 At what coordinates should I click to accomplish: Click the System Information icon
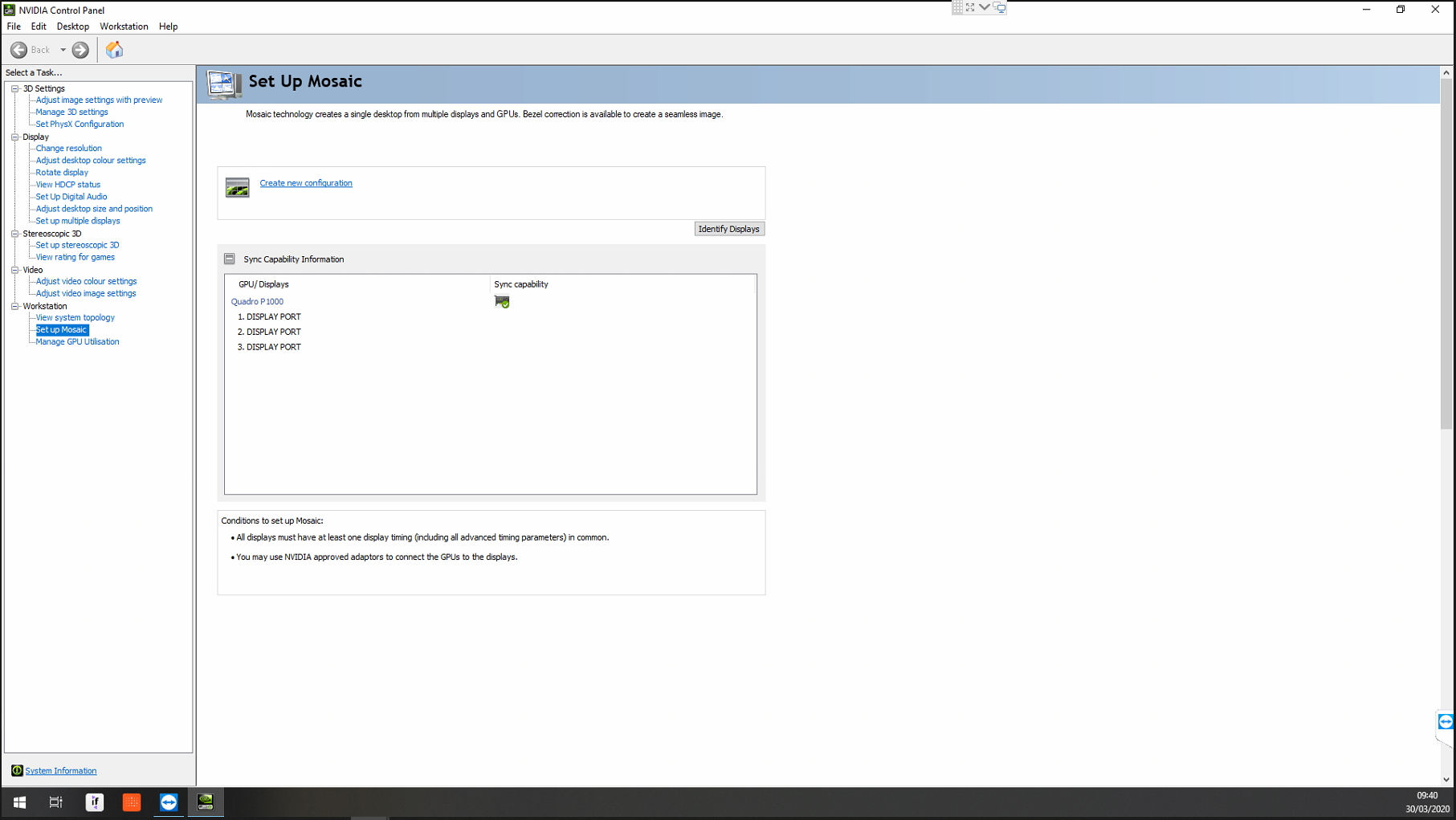point(17,770)
